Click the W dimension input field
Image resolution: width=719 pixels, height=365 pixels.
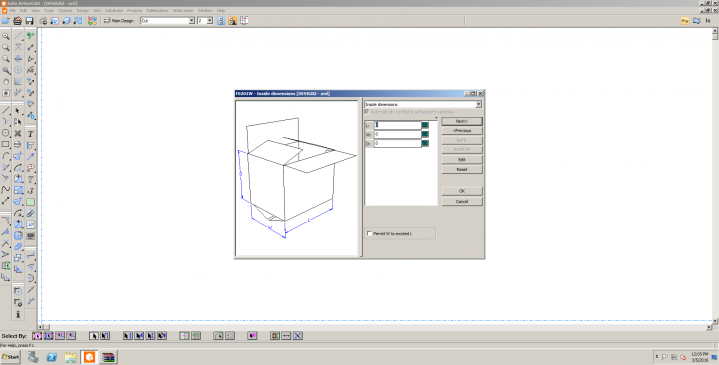point(398,134)
